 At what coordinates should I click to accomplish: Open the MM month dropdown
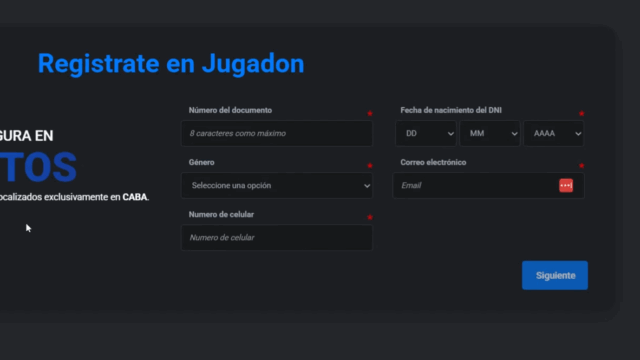[x=489, y=133]
